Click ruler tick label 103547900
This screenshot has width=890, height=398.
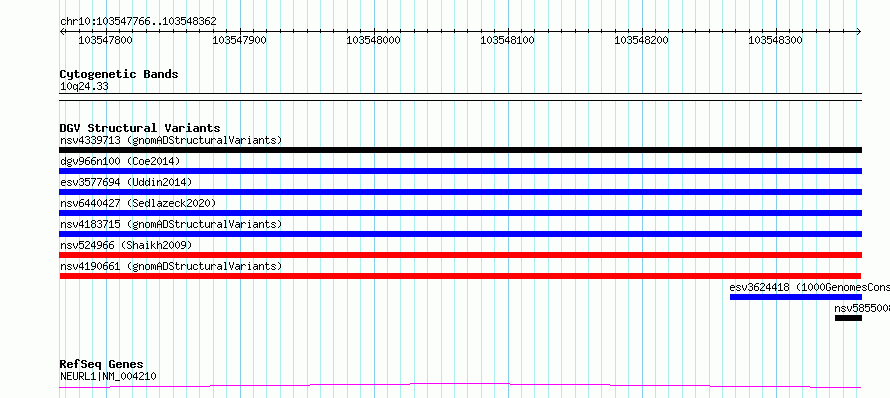(x=239, y=40)
